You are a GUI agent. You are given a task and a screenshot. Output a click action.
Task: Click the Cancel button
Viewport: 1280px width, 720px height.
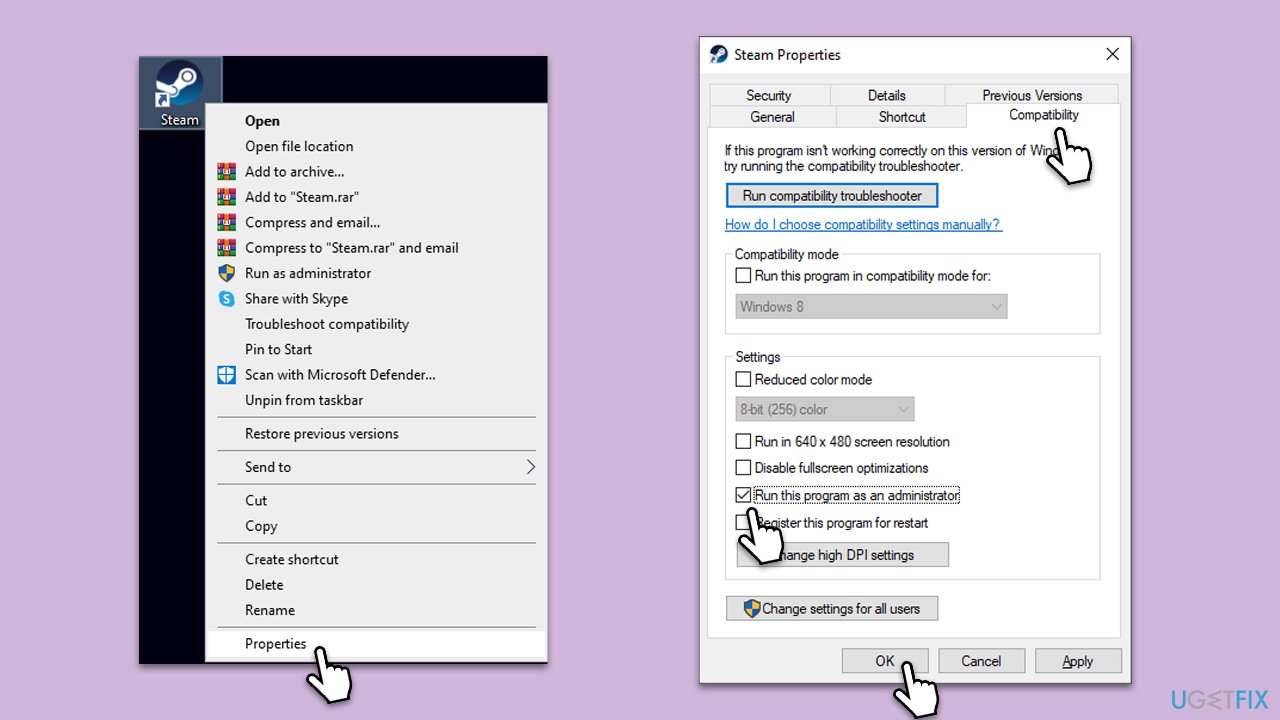pos(981,661)
